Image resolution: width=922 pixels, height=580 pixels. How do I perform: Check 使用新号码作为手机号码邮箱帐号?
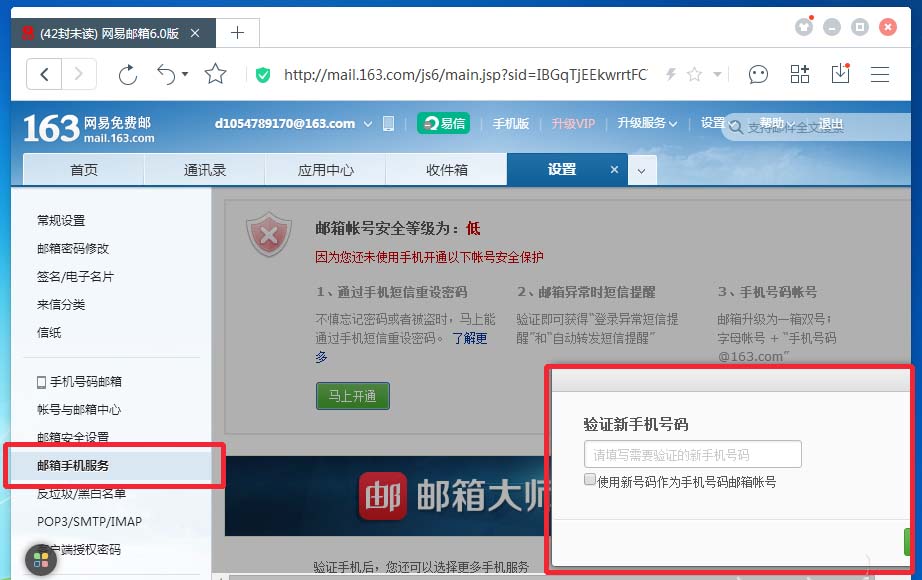(x=589, y=480)
